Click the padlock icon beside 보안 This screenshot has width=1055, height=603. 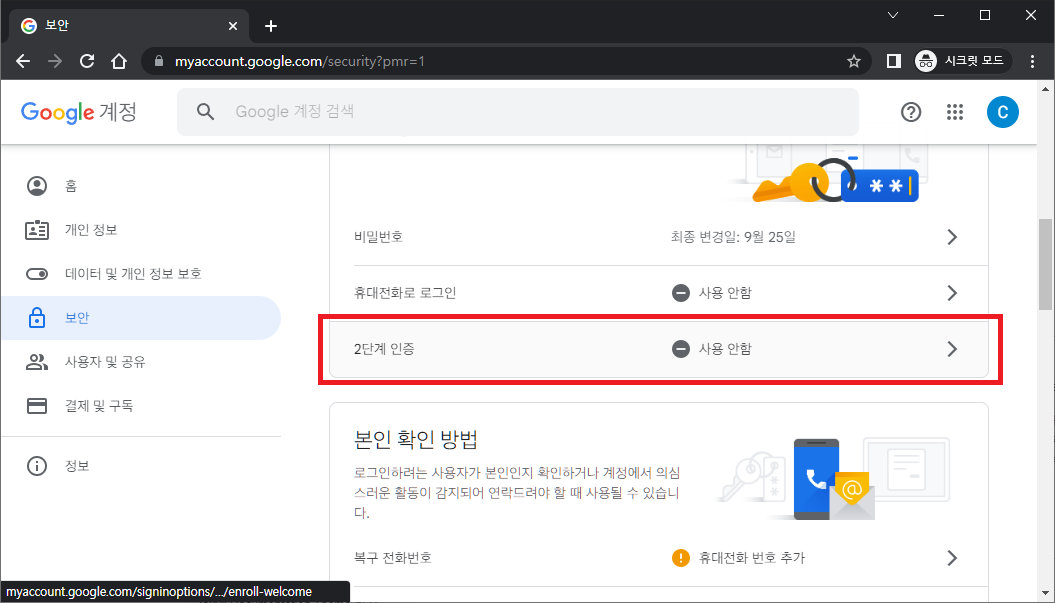click(37, 318)
